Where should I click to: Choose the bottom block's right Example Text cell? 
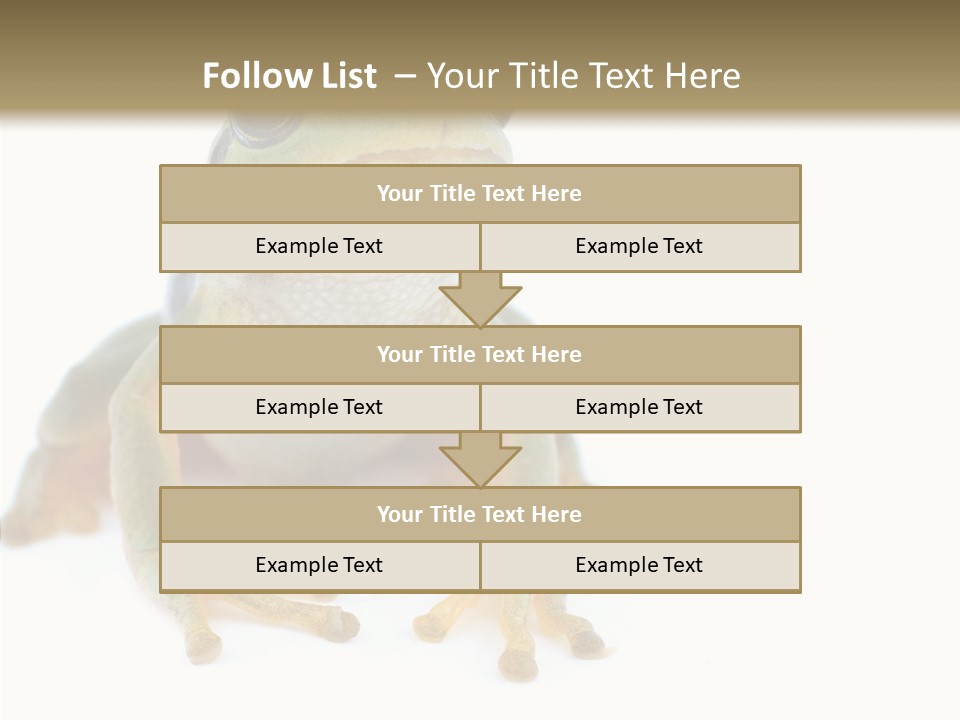point(640,566)
